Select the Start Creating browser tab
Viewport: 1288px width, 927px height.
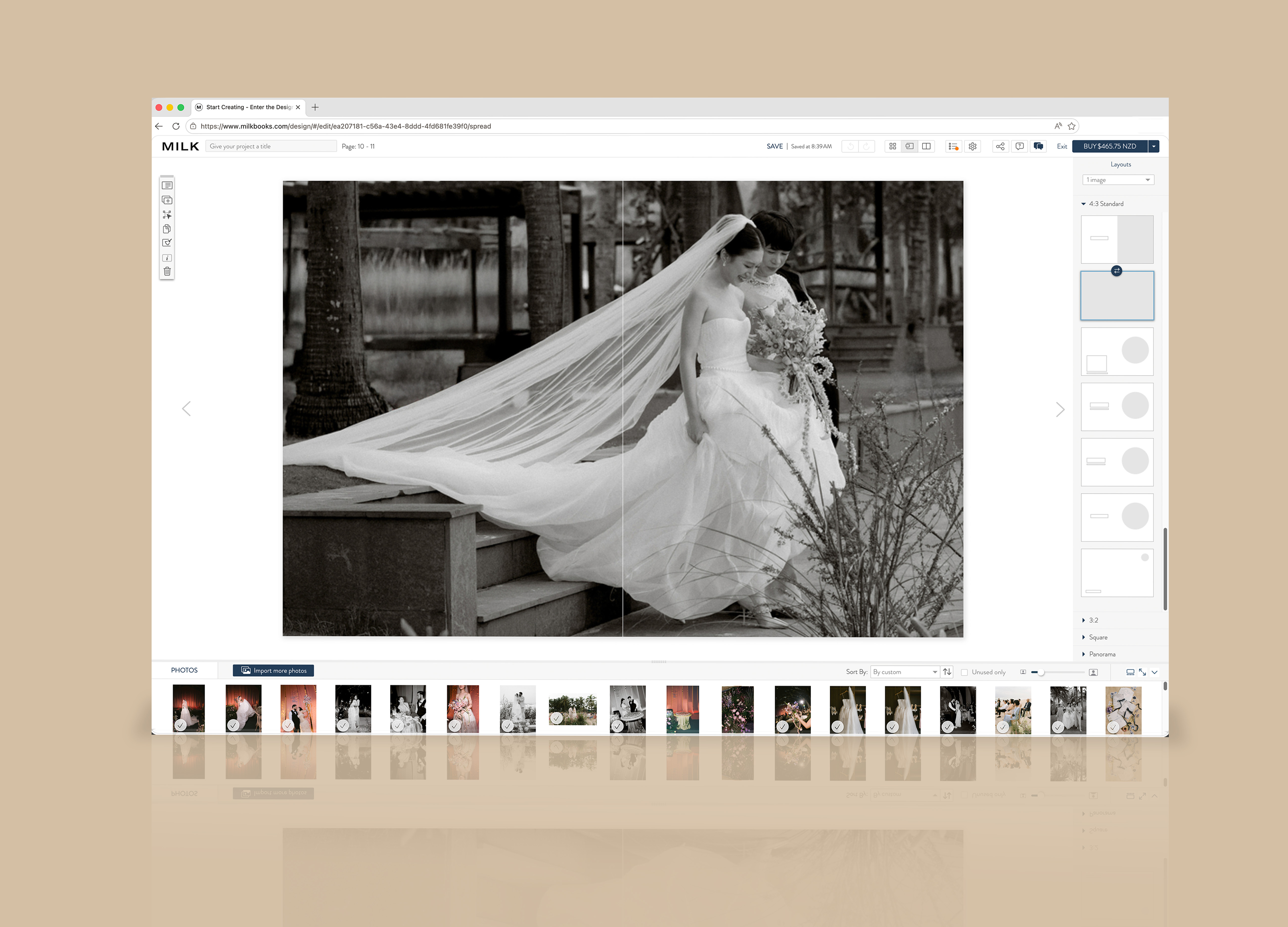248,107
